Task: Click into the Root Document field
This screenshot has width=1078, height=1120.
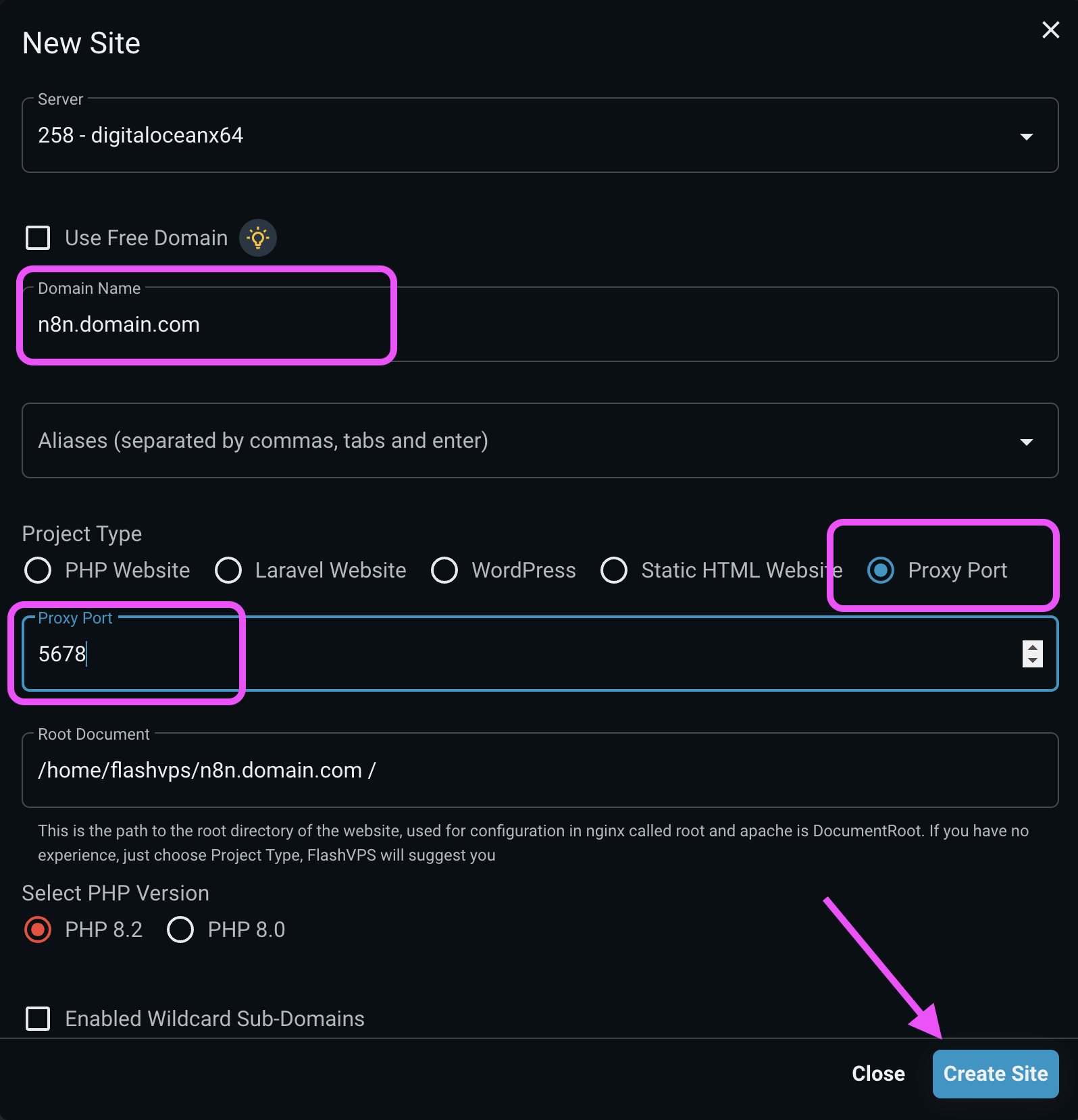Action: click(540, 770)
